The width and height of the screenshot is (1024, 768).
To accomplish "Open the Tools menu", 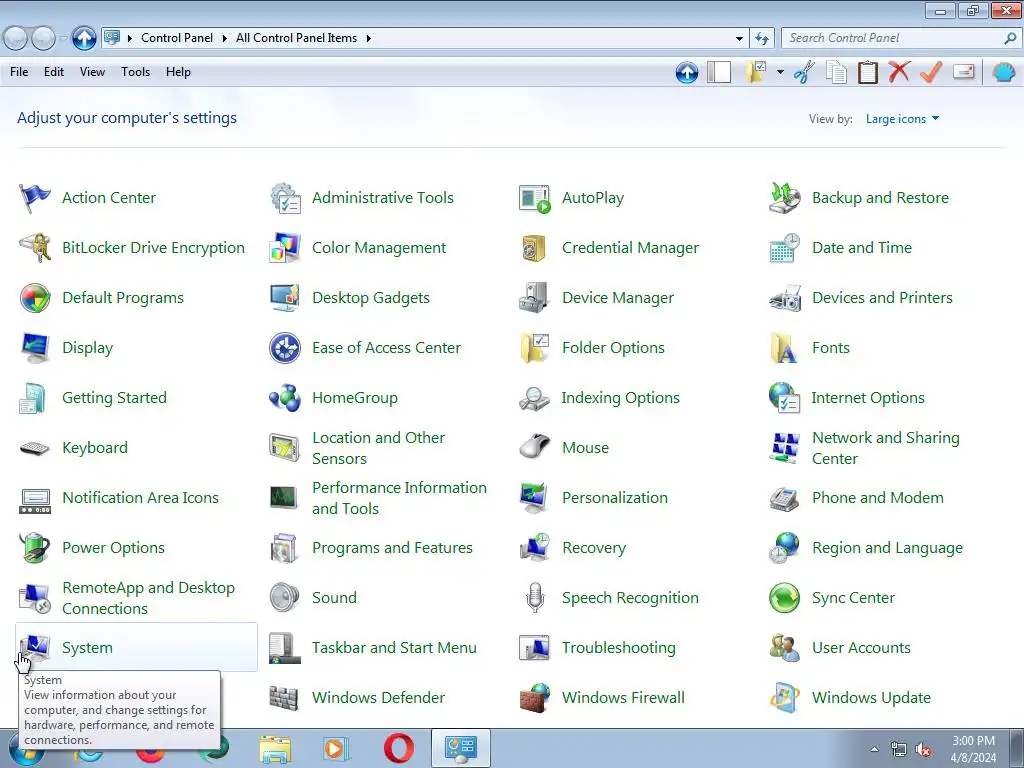I will pyautogui.click(x=135, y=72).
